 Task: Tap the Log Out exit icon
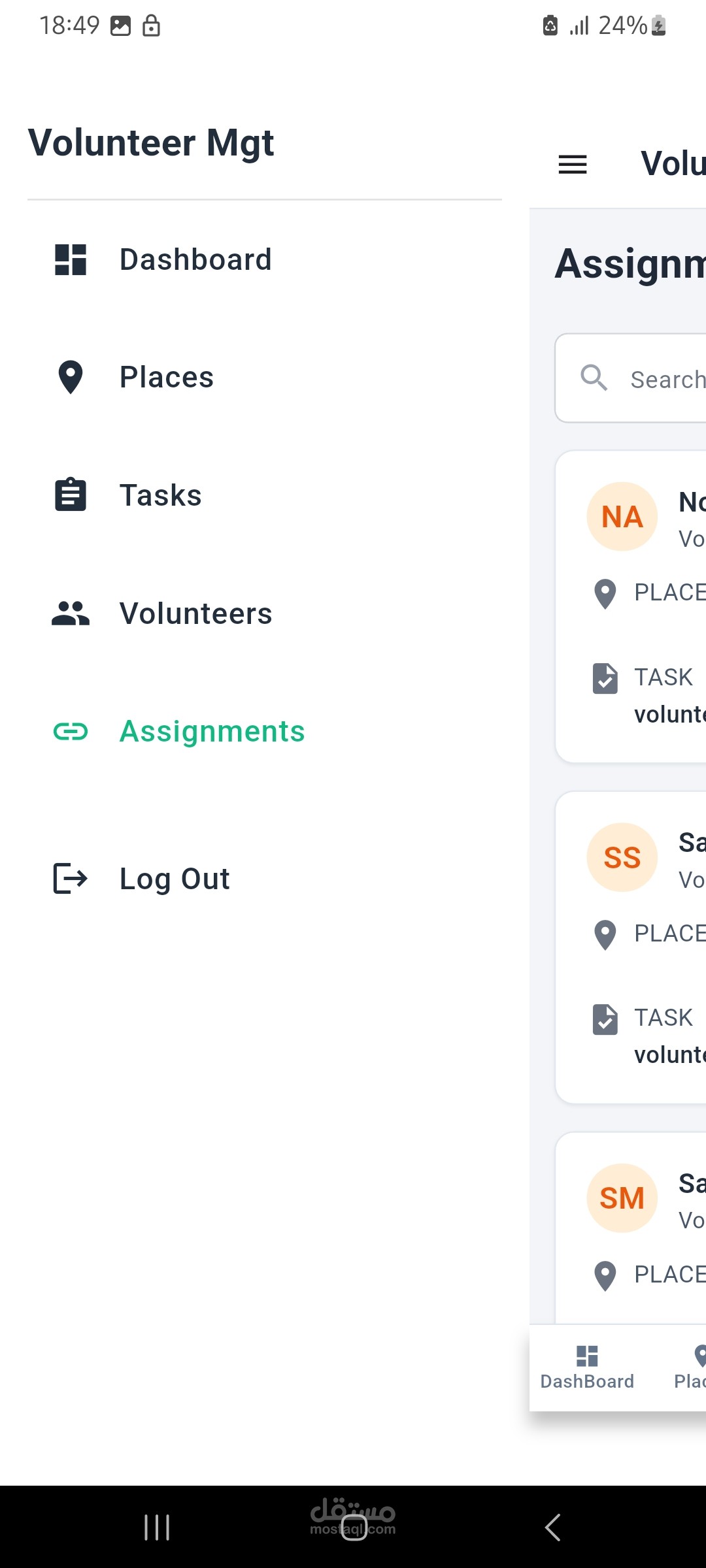70,878
